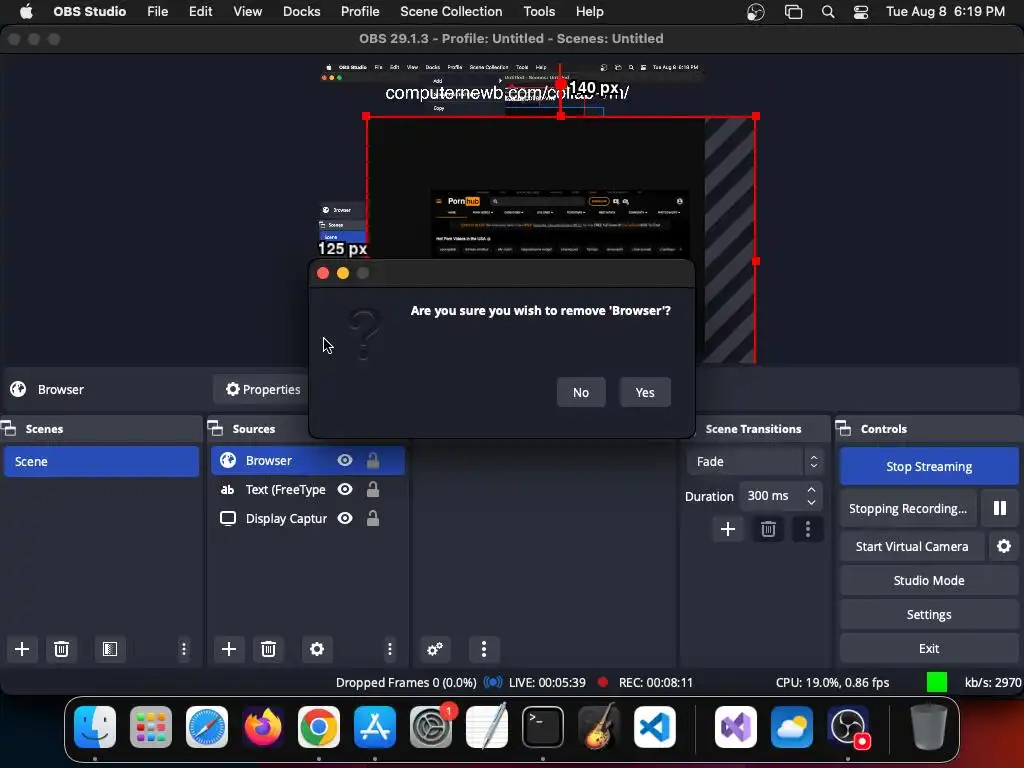Cancel removal with the No button
Image resolution: width=1024 pixels, height=768 pixels.
click(581, 392)
